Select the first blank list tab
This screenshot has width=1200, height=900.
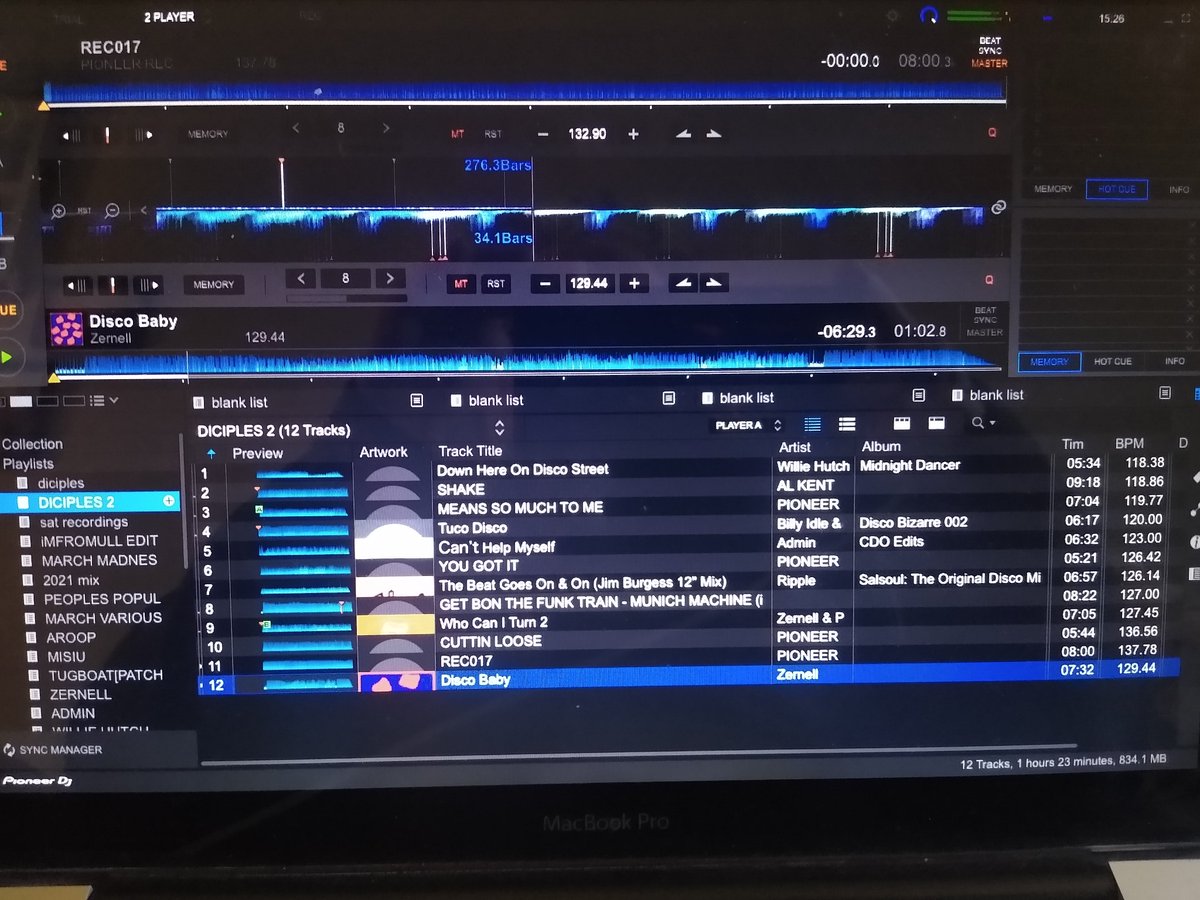[x=239, y=403]
